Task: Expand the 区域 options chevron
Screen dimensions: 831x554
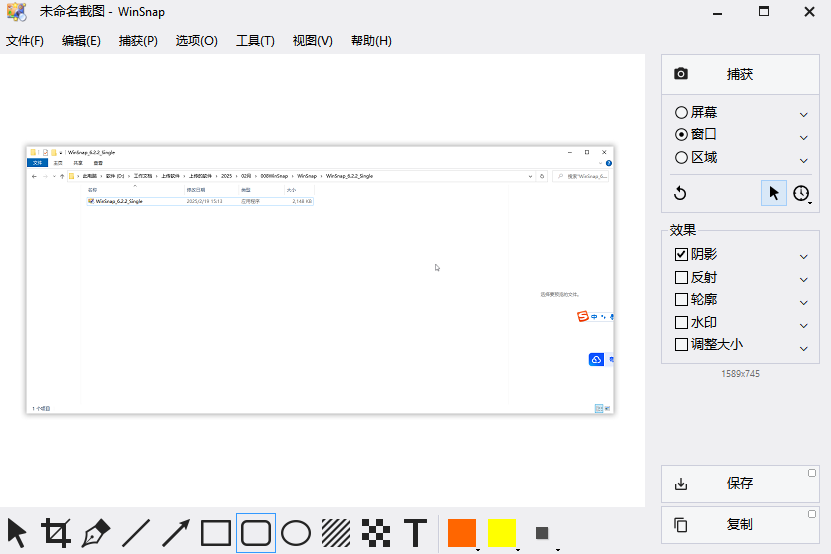Action: (x=803, y=160)
